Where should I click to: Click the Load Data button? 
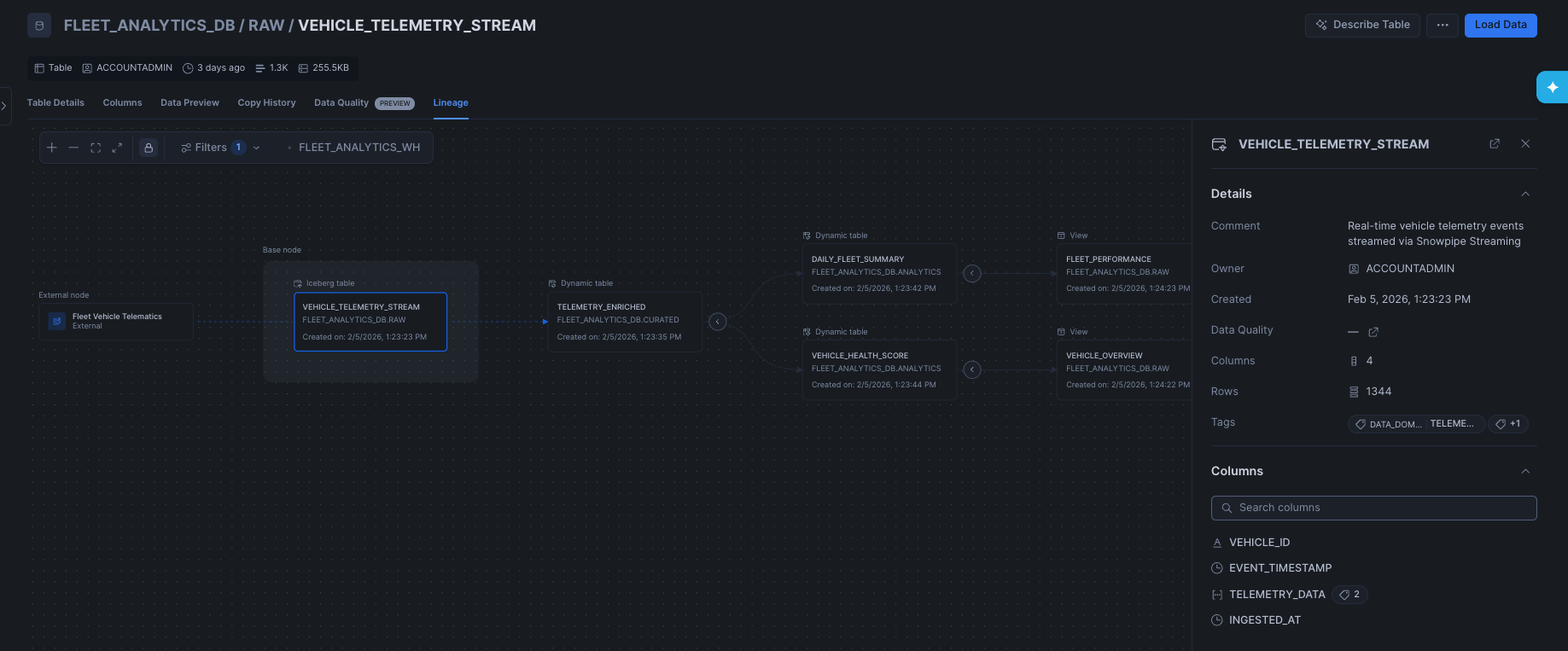tap(1500, 25)
